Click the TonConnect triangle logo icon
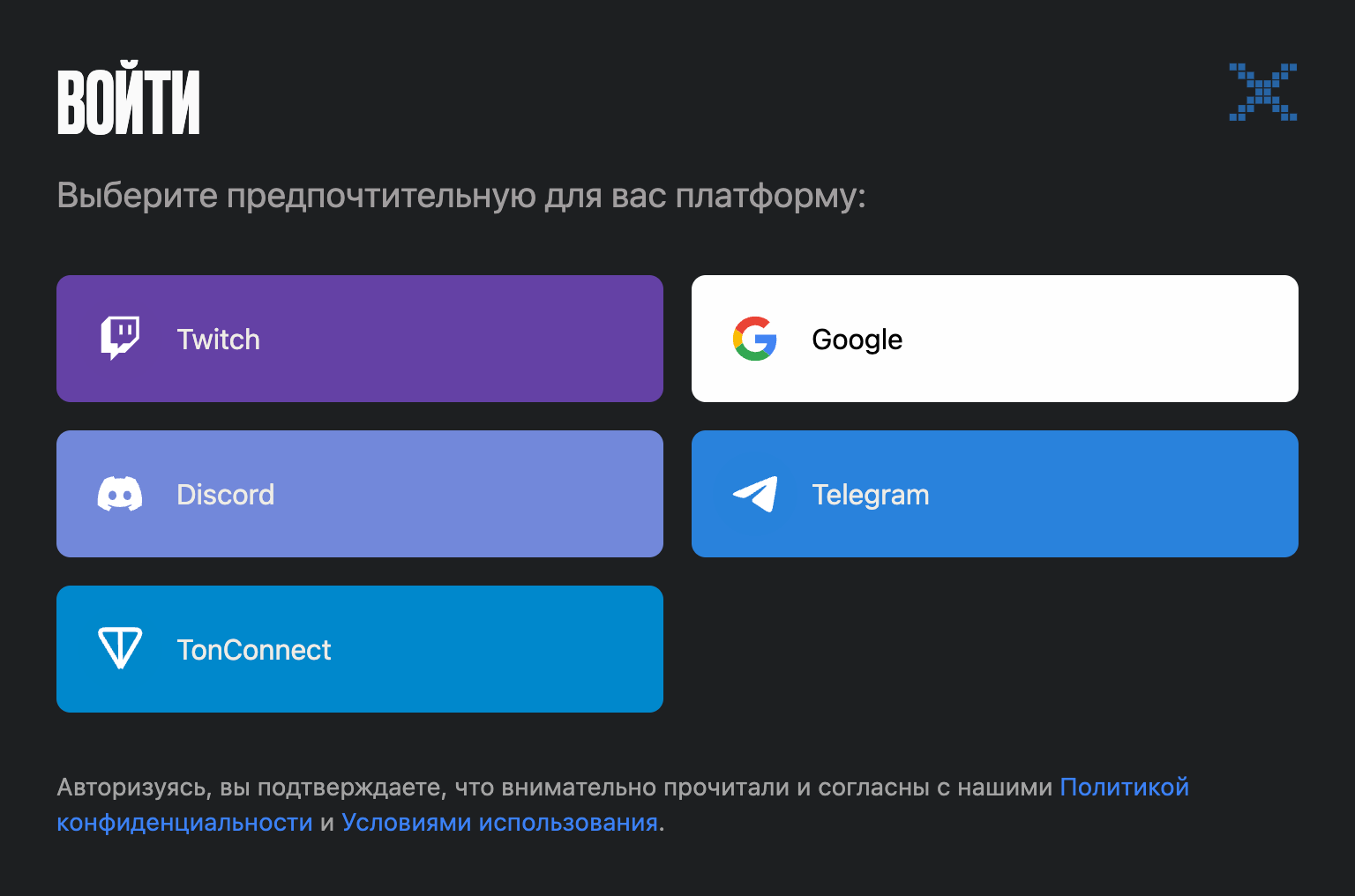 120,649
